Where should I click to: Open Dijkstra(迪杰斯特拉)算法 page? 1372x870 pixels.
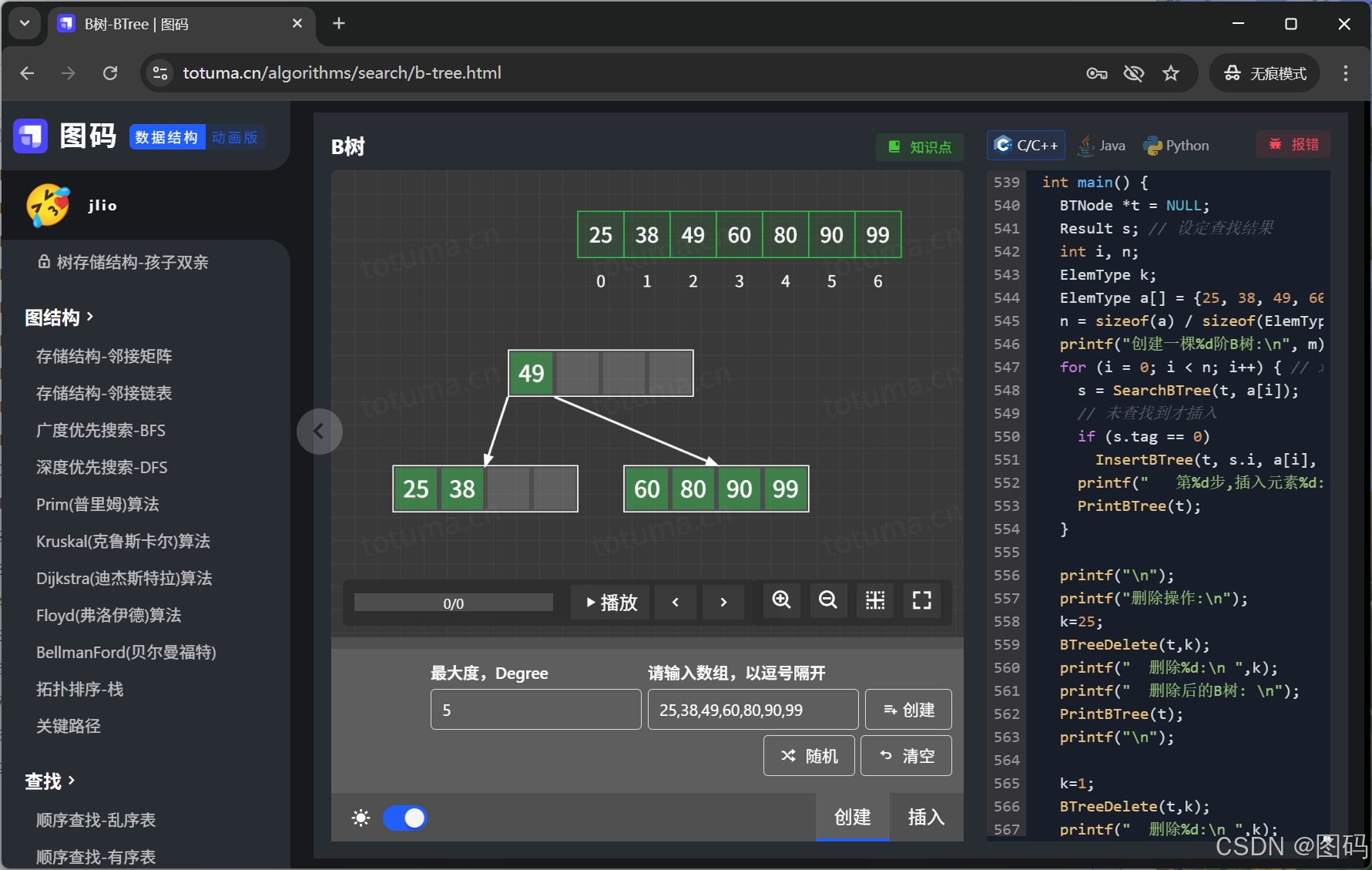coord(124,578)
